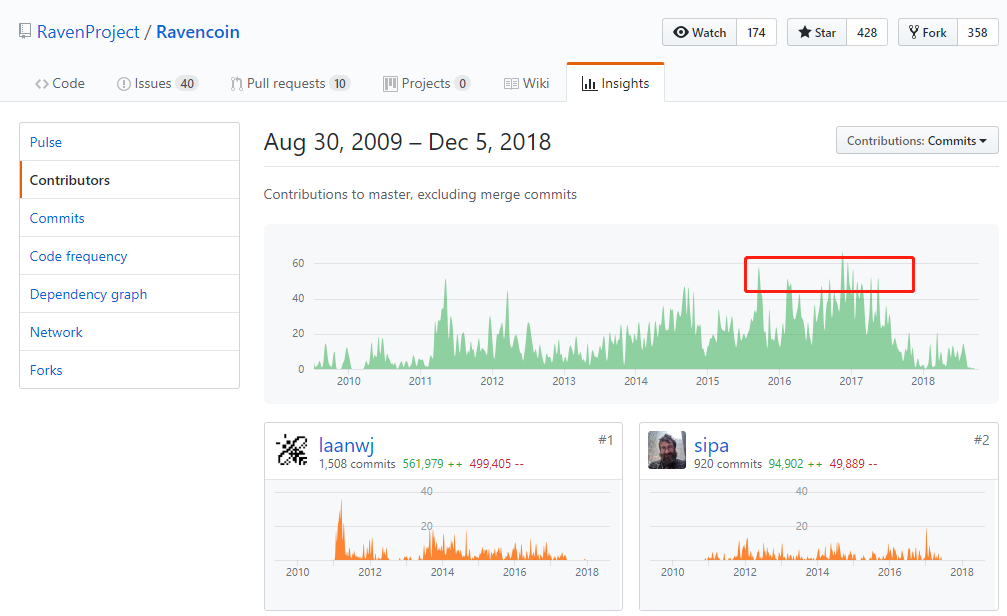The height and width of the screenshot is (616, 1007).
Task: Open laanwj's avatar image
Action: click(x=292, y=450)
